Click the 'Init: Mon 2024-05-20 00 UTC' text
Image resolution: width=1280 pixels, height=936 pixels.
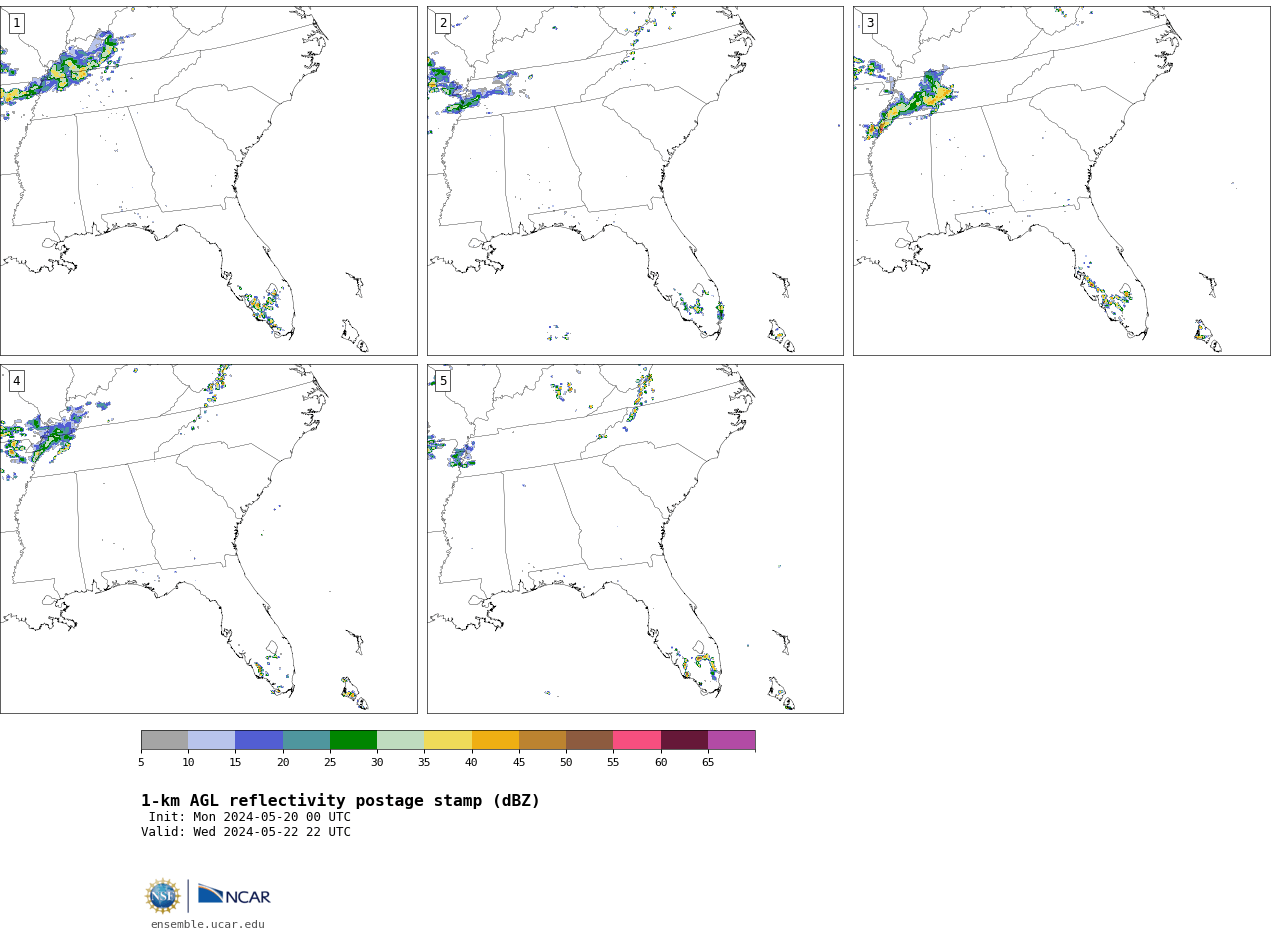[x=250, y=817]
